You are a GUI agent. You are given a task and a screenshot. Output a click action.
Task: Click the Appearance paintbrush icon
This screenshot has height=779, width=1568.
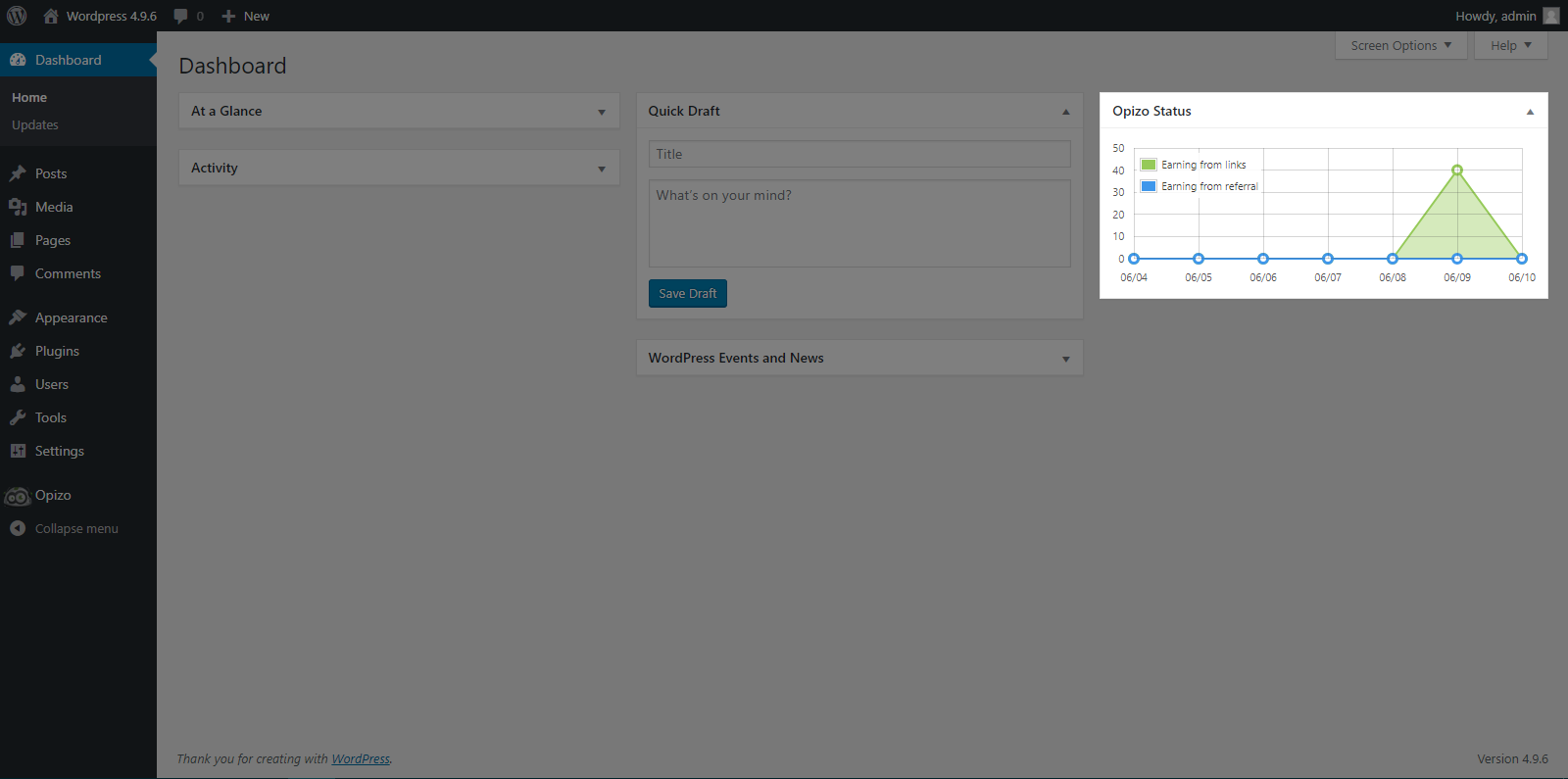click(x=18, y=317)
